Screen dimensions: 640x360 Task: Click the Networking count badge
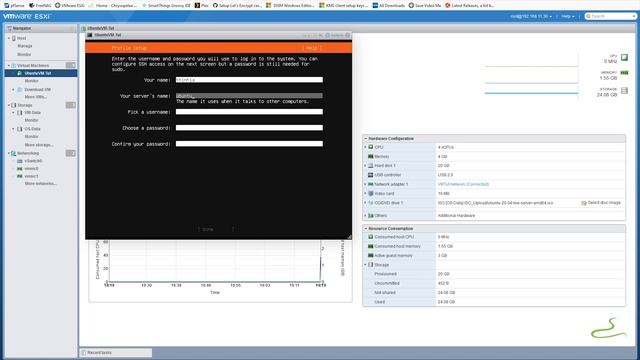tap(71, 153)
